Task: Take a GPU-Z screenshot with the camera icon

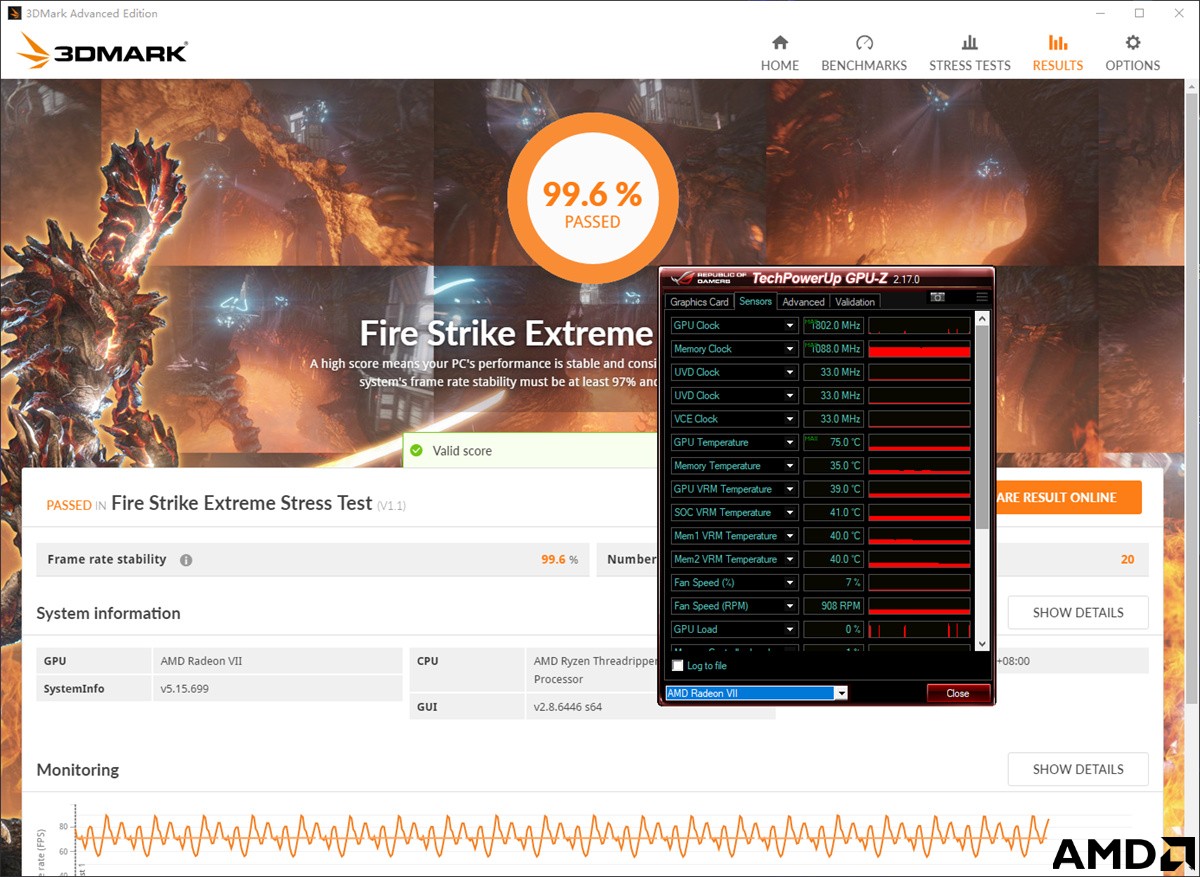Action: coord(937,297)
